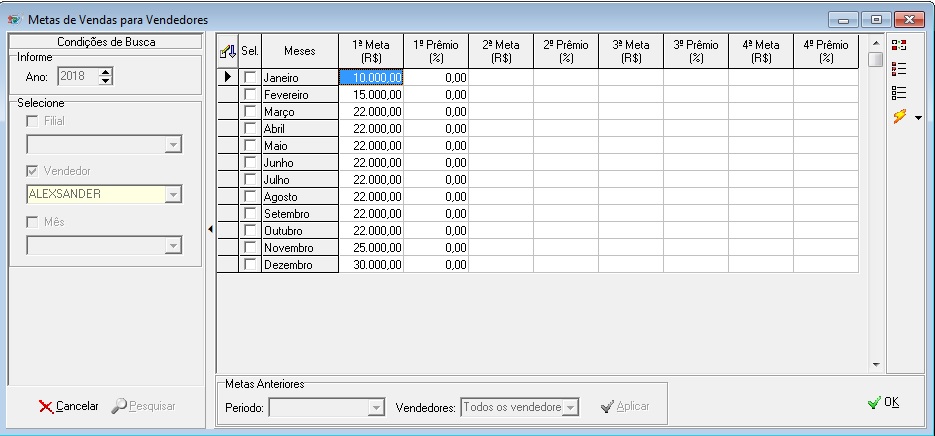Click the grid scrollbar up arrow
The width and height of the screenshot is (935, 436).
[875, 43]
